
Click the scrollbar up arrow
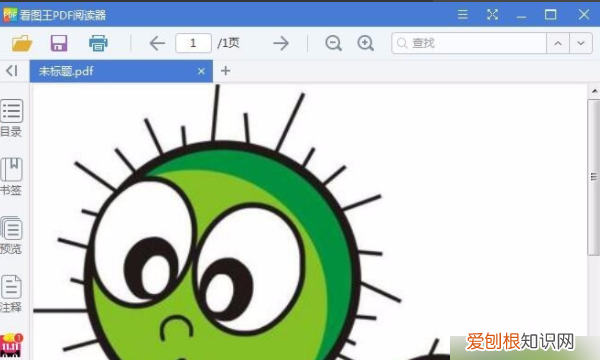[594, 91]
